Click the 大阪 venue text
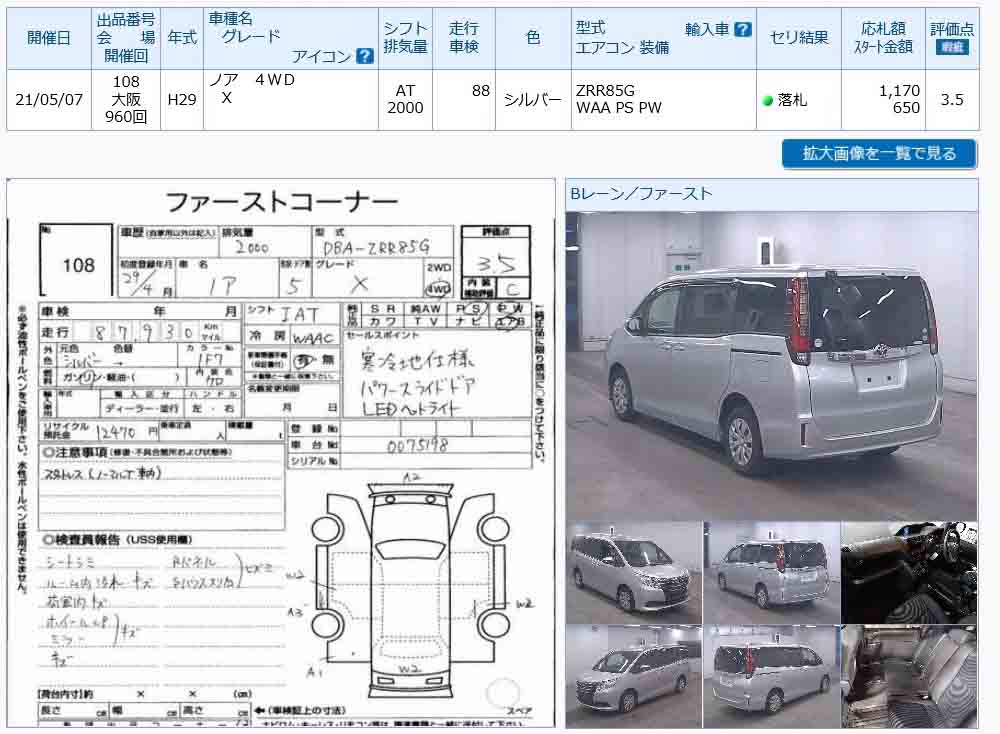 coord(126,99)
